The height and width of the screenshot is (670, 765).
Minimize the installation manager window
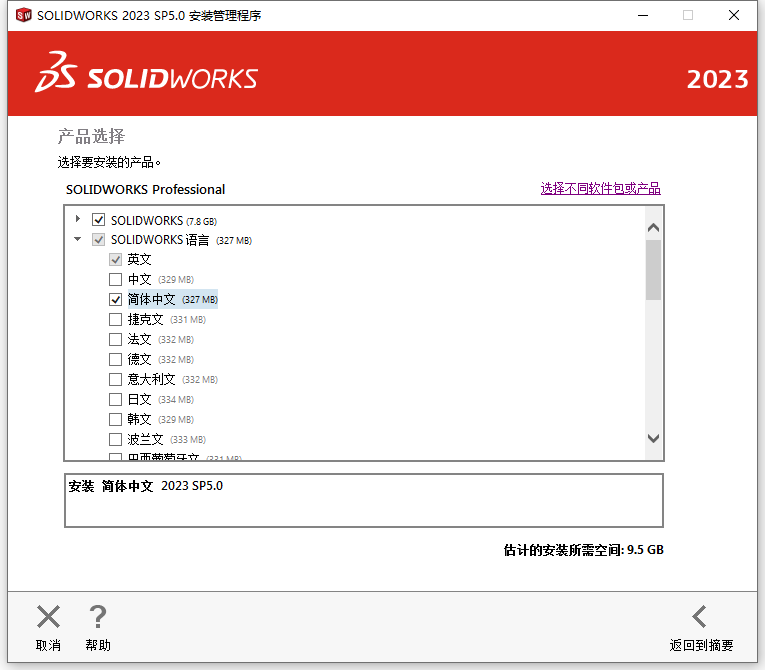pyautogui.click(x=643, y=16)
